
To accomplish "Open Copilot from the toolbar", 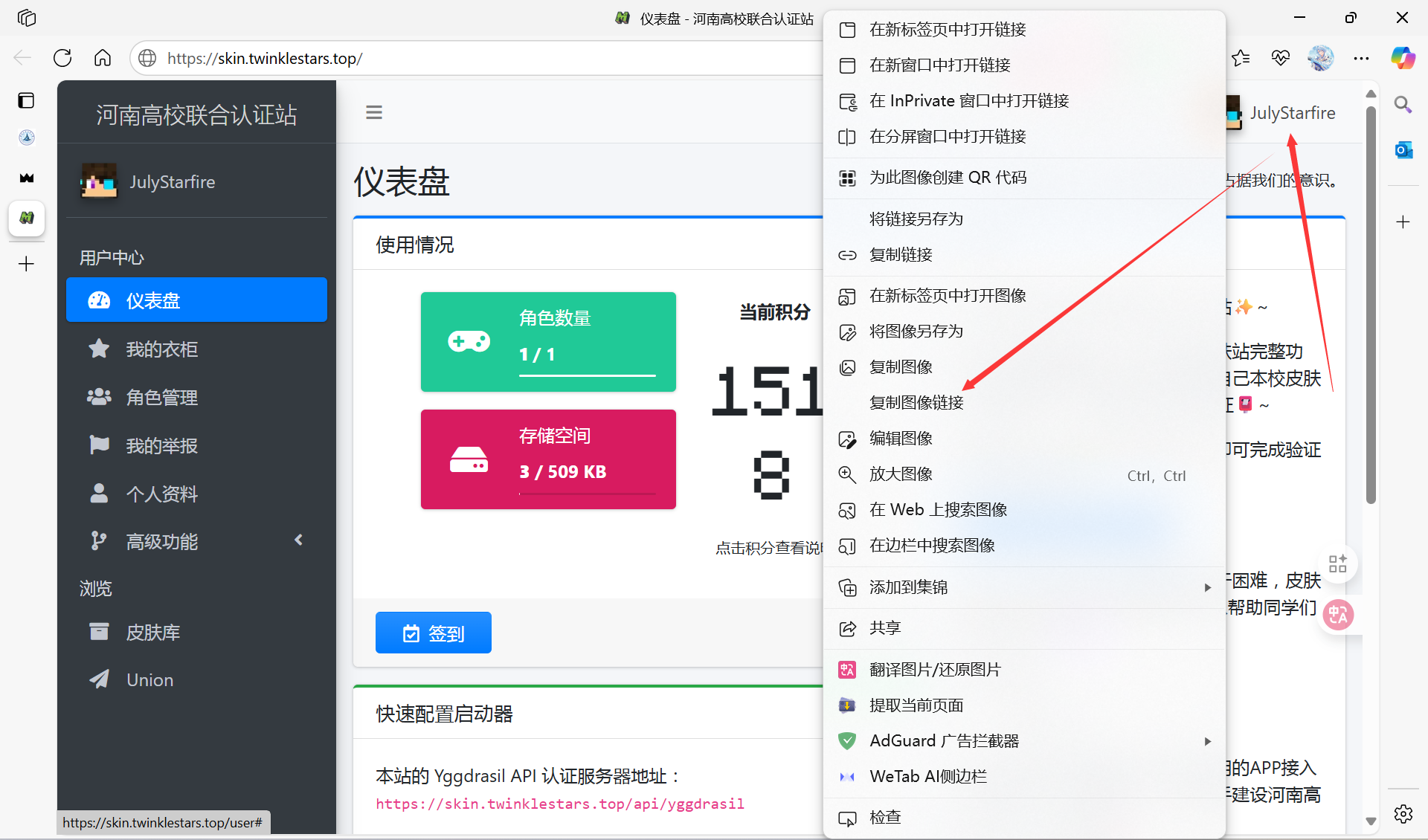I will tap(1403, 57).
